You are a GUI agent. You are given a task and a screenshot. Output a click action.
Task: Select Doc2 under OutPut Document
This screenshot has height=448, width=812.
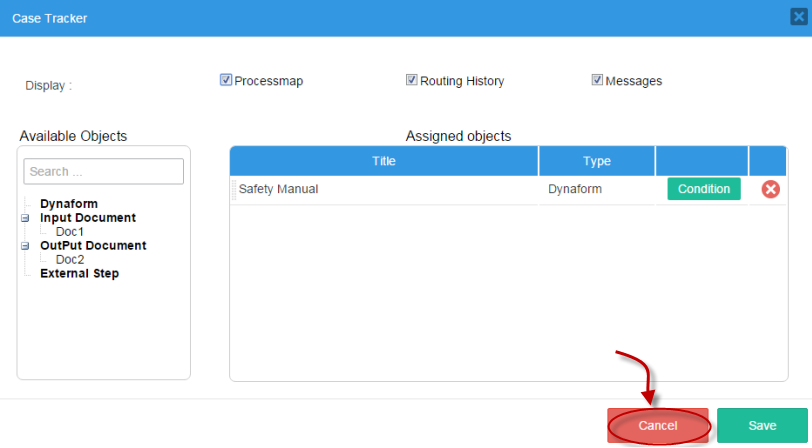(x=70, y=259)
